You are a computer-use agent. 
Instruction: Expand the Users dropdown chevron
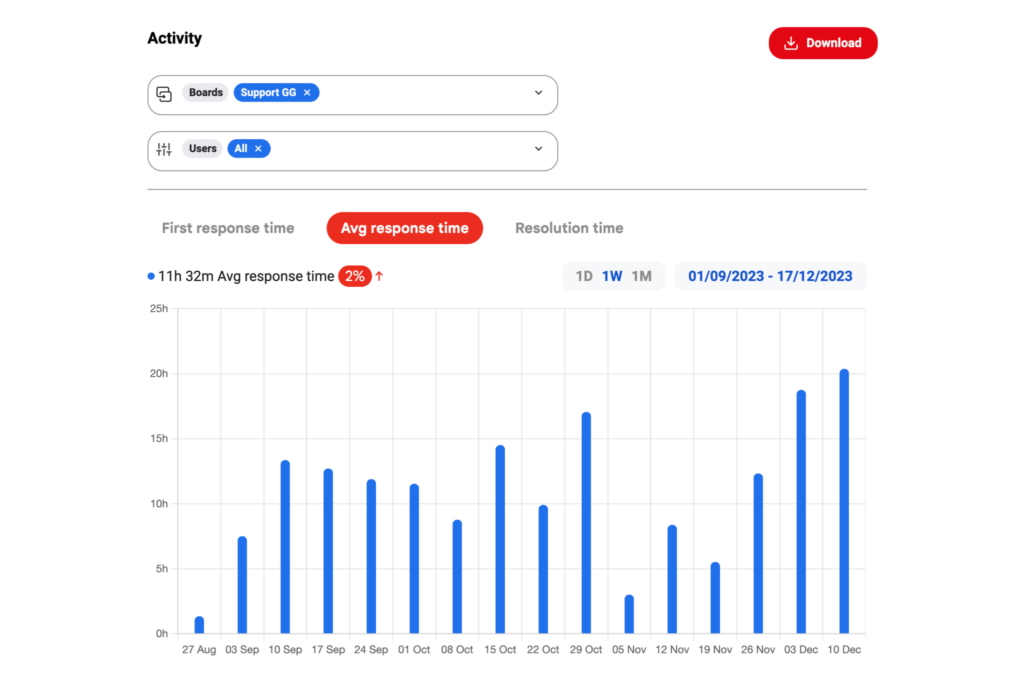[538, 149]
